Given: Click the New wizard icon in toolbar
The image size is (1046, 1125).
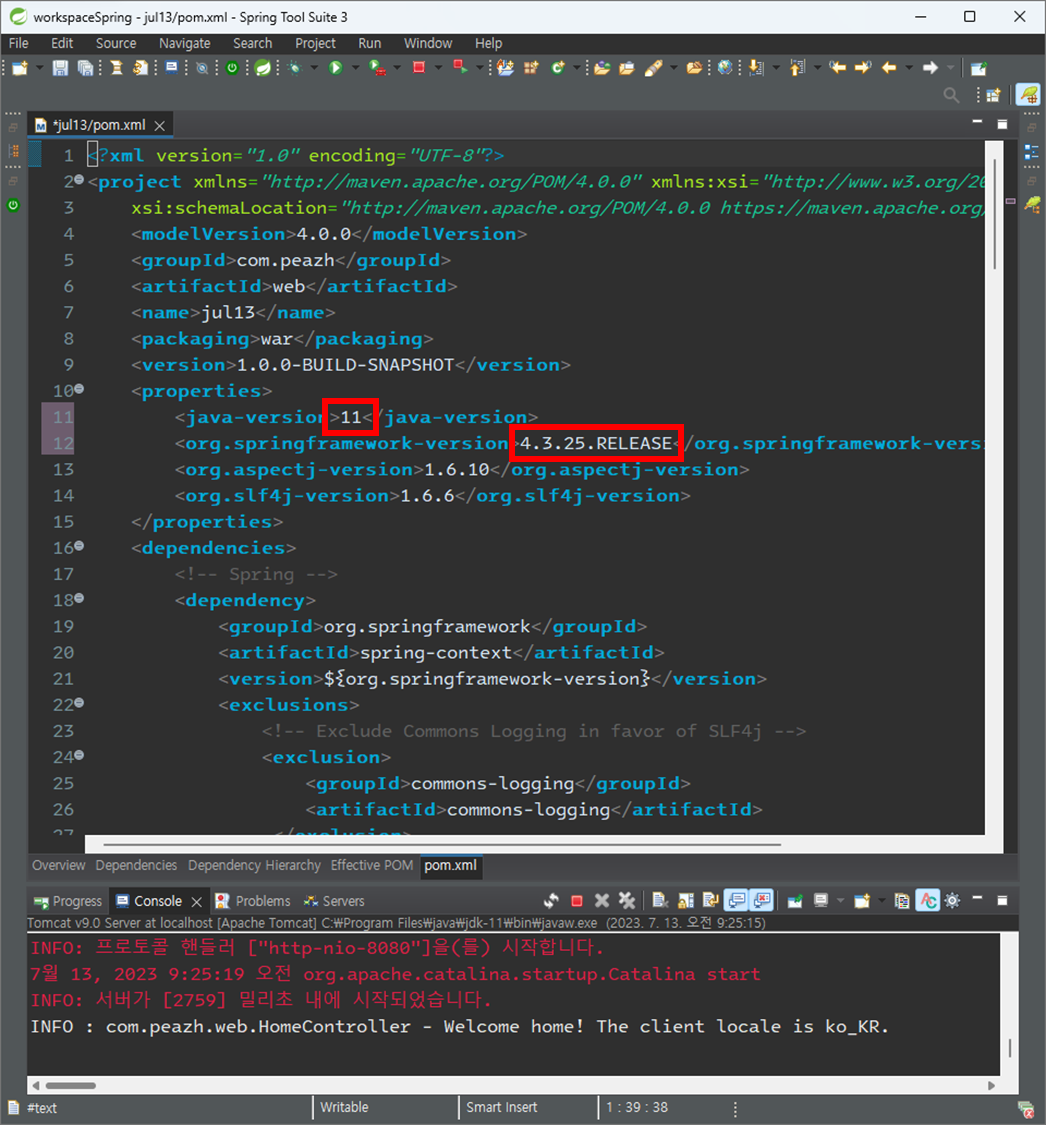Looking at the screenshot, I should [19, 68].
